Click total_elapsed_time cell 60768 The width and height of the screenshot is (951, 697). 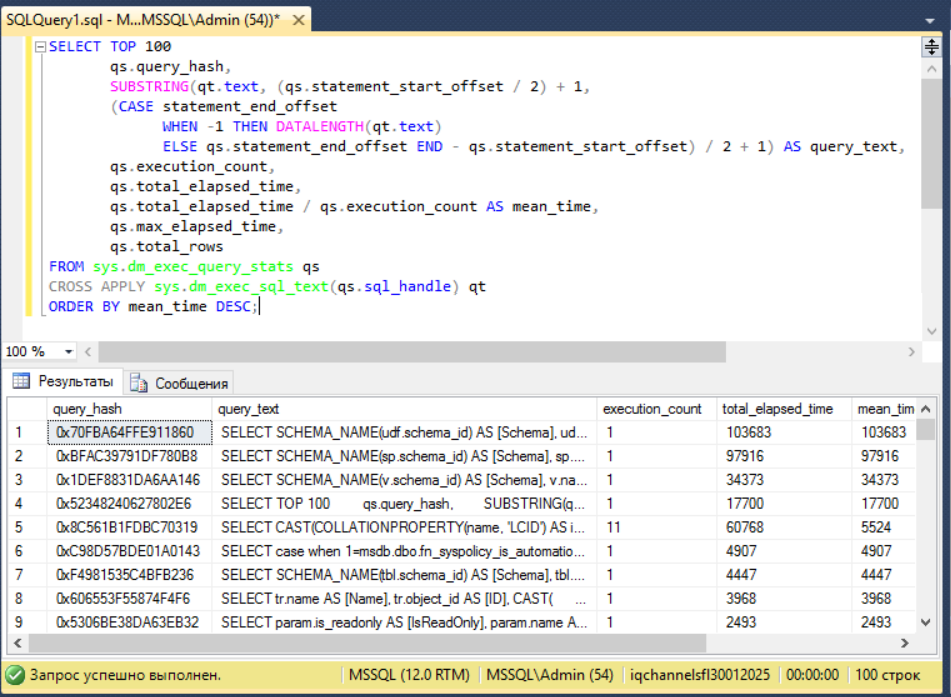click(x=784, y=527)
